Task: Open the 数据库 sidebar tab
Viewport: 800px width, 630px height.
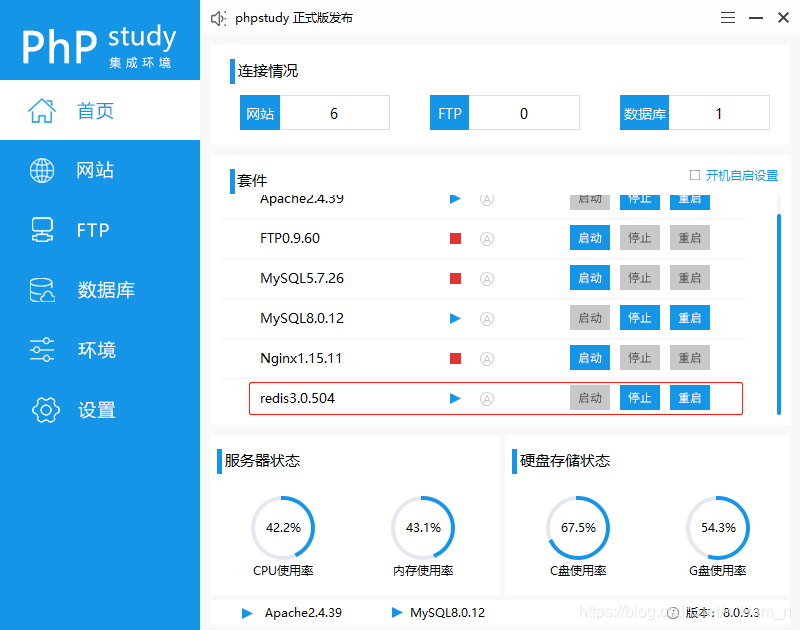Action: (100, 290)
